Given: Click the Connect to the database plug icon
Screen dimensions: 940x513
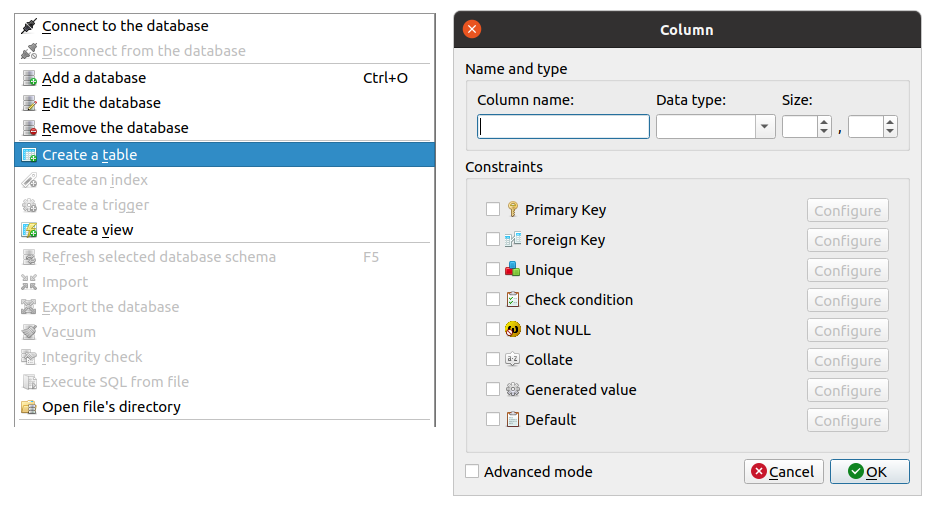Looking at the screenshot, I should (29, 26).
